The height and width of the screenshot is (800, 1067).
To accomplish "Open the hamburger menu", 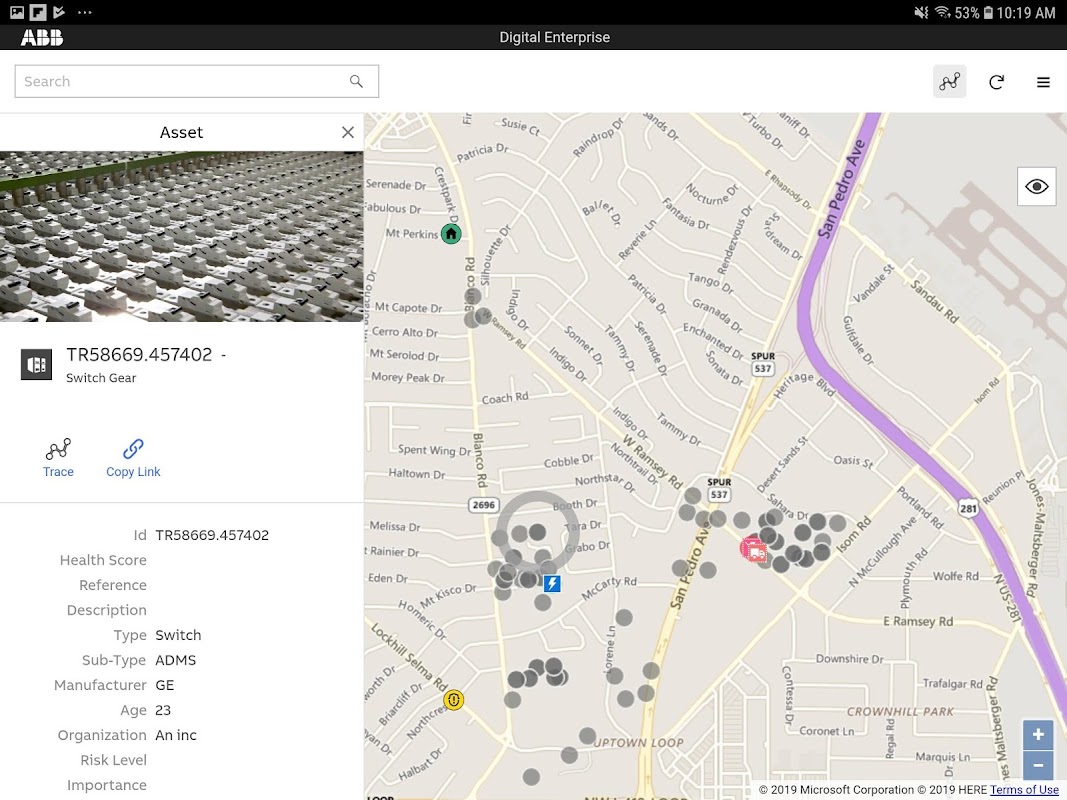I will (x=1043, y=82).
